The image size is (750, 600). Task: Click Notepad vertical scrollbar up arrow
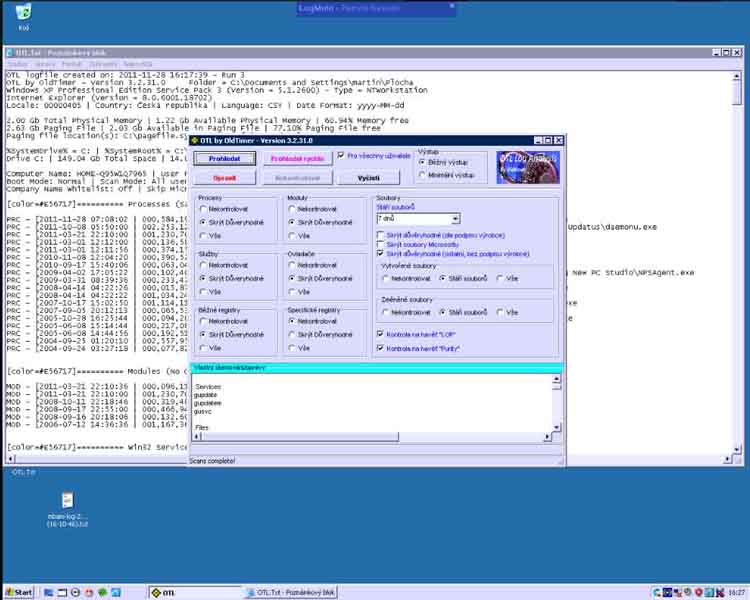click(737, 76)
